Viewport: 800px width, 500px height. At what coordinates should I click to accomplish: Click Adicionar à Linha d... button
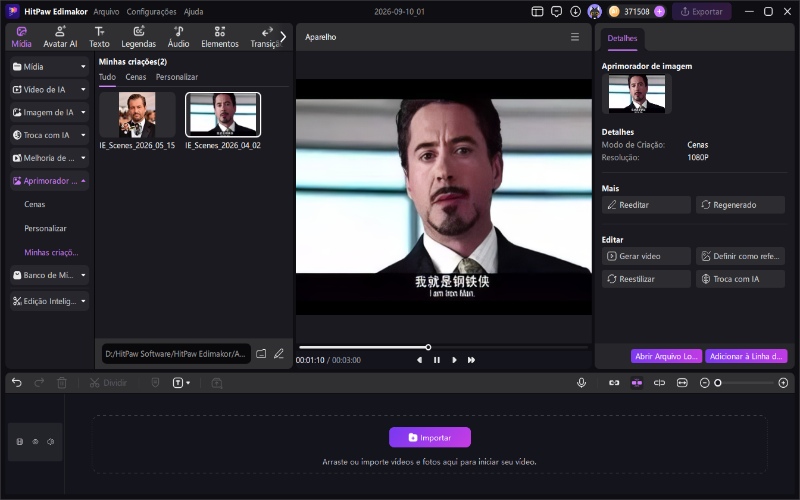click(746, 356)
